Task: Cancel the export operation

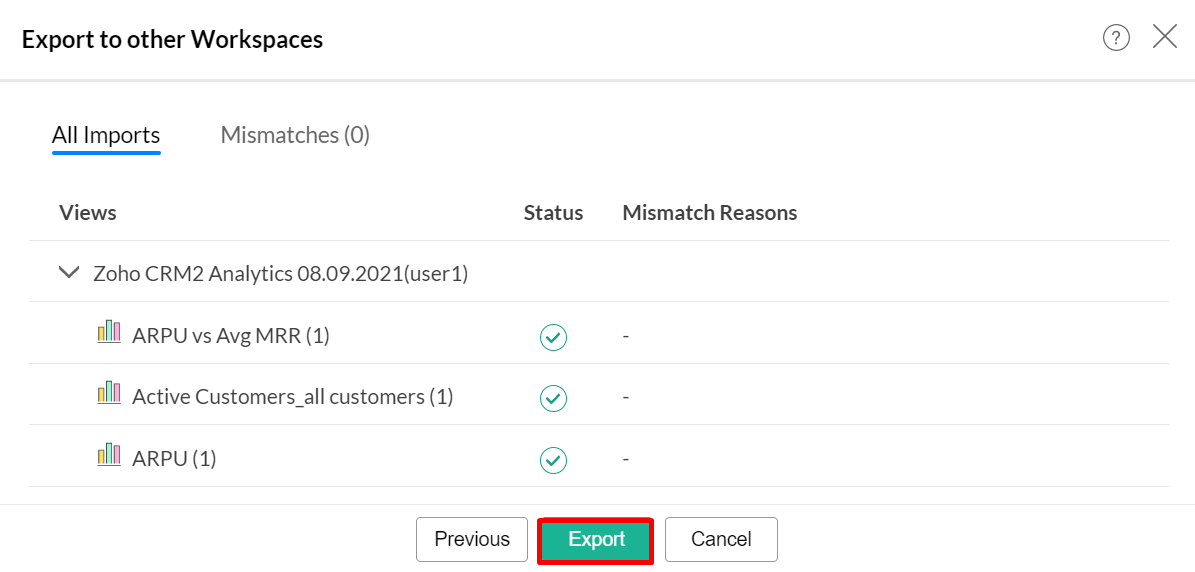Action: 721,540
